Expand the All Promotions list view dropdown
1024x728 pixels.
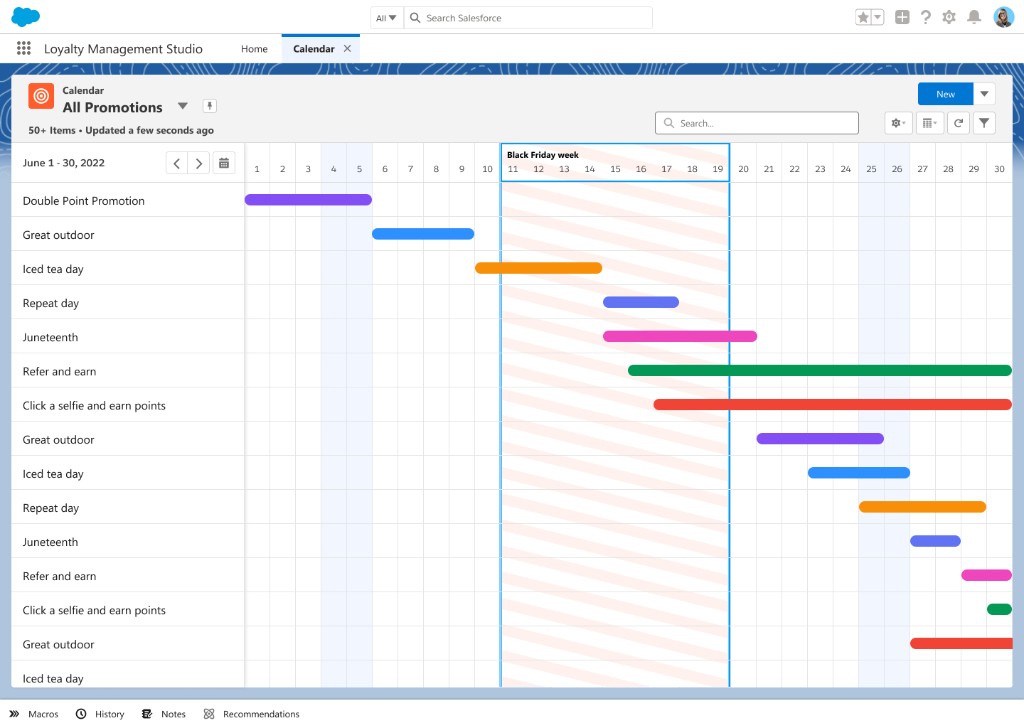click(x=183, y=106)
